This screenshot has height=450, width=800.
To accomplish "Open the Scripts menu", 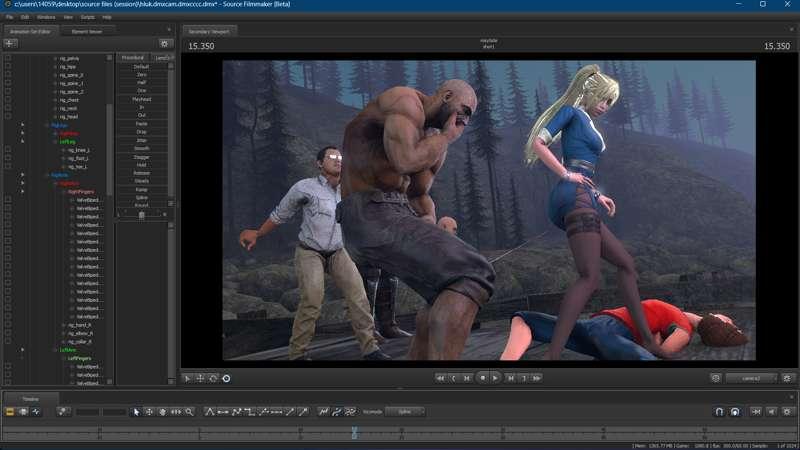I will coord(88,17).
